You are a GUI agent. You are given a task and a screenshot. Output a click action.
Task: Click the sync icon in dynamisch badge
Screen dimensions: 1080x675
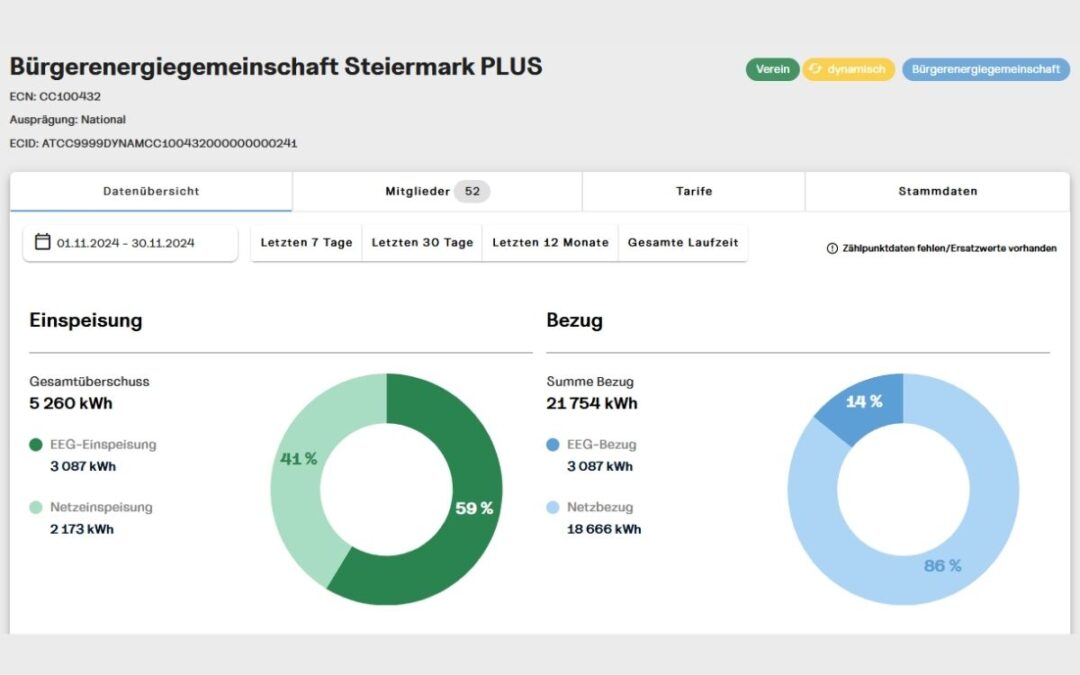point(815,69)
